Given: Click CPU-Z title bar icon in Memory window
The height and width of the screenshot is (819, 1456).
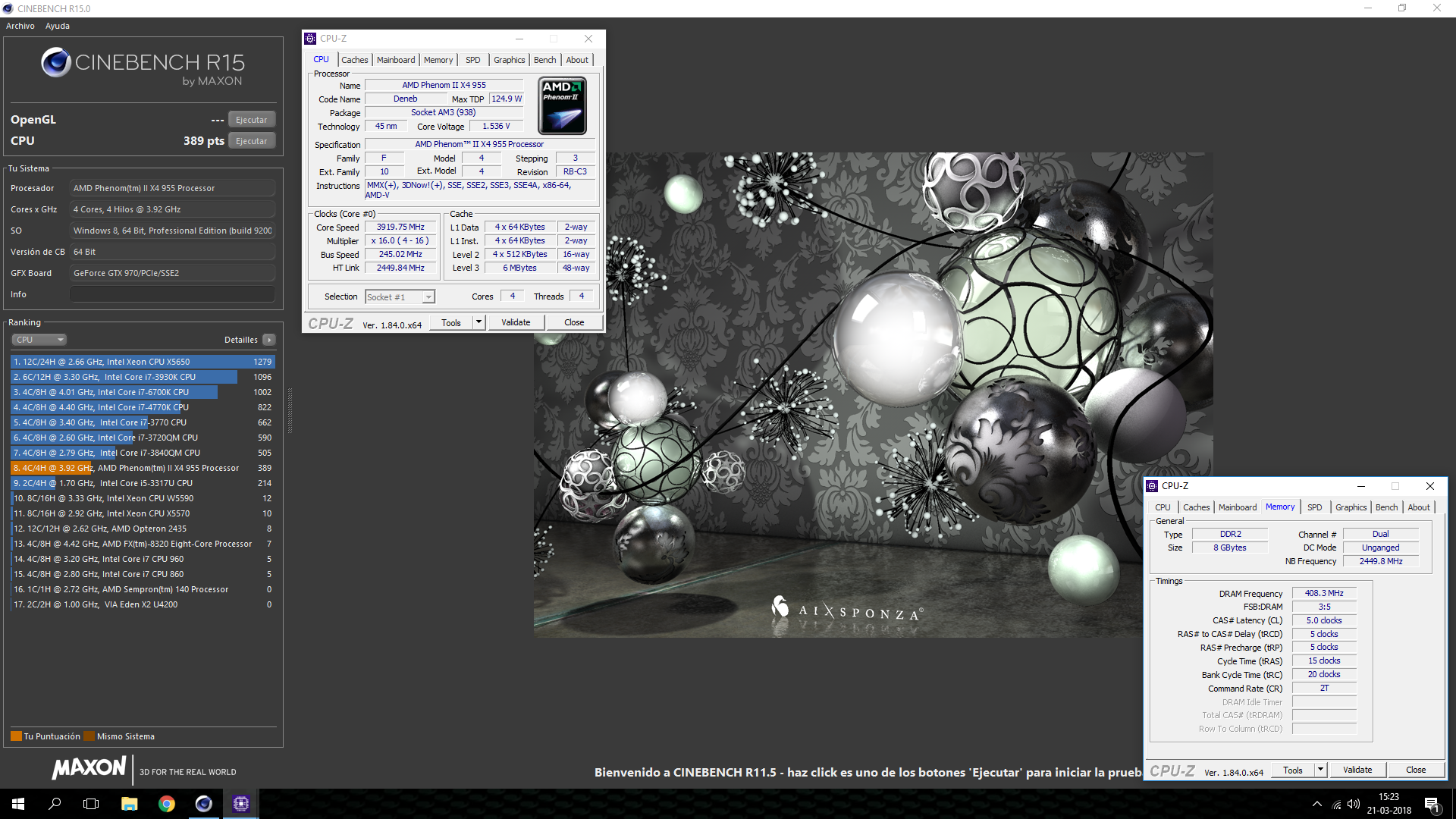Looking at the screenshot, I should tap(1152, 486).
